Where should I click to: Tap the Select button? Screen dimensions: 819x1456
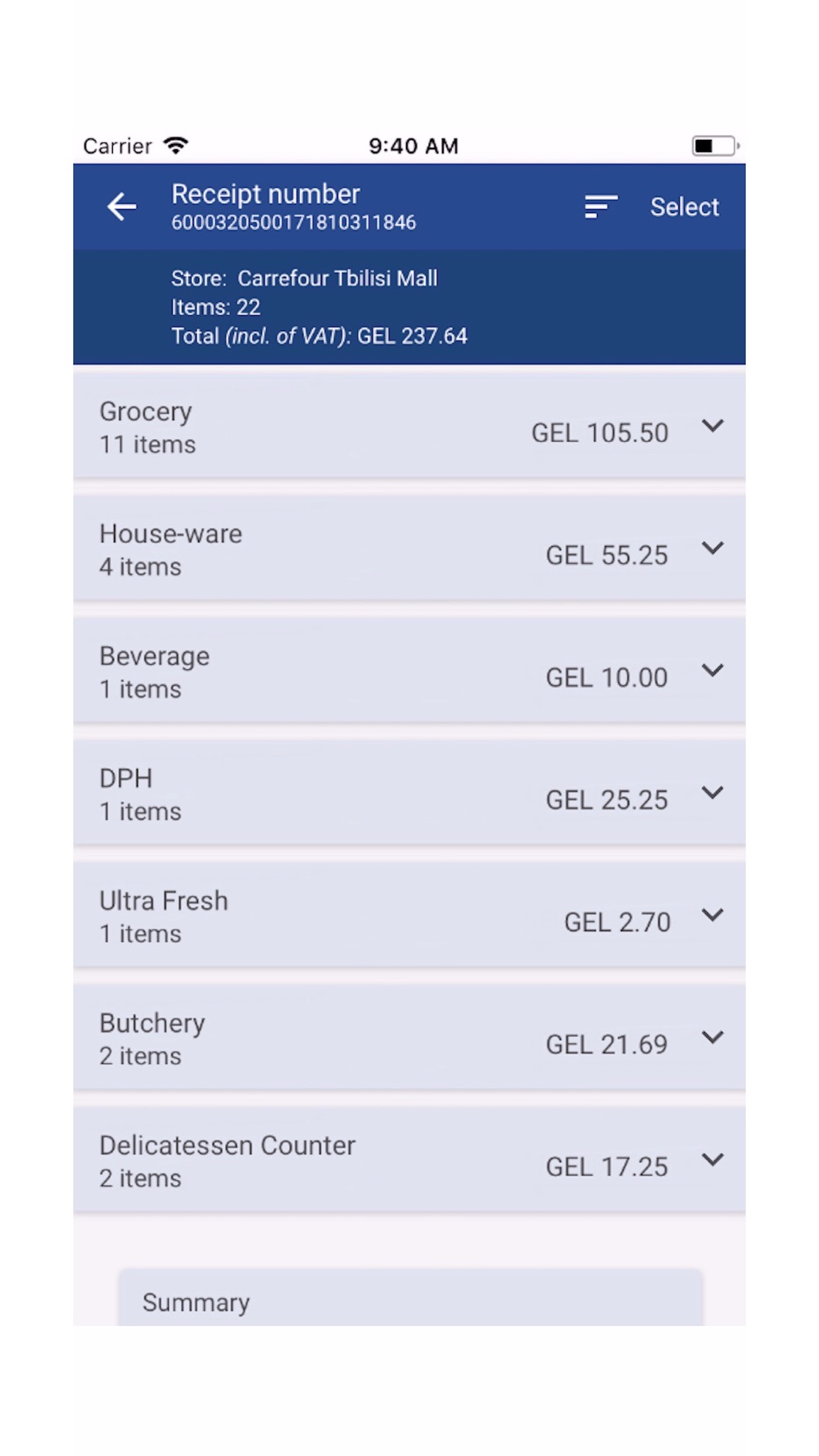pos(684,207)
